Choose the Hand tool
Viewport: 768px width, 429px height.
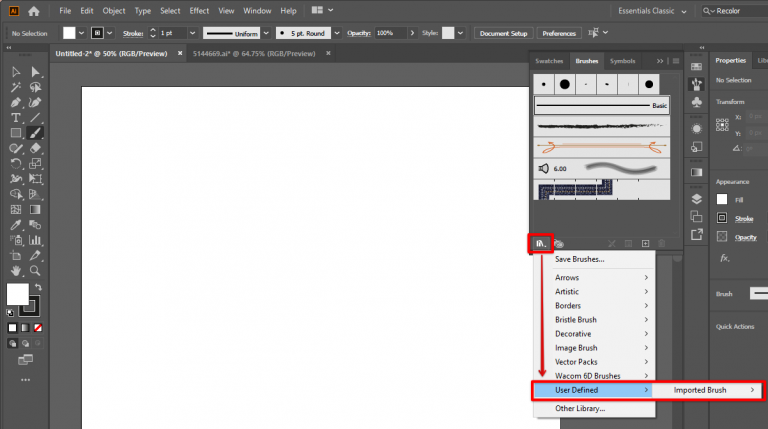[16, 270]
